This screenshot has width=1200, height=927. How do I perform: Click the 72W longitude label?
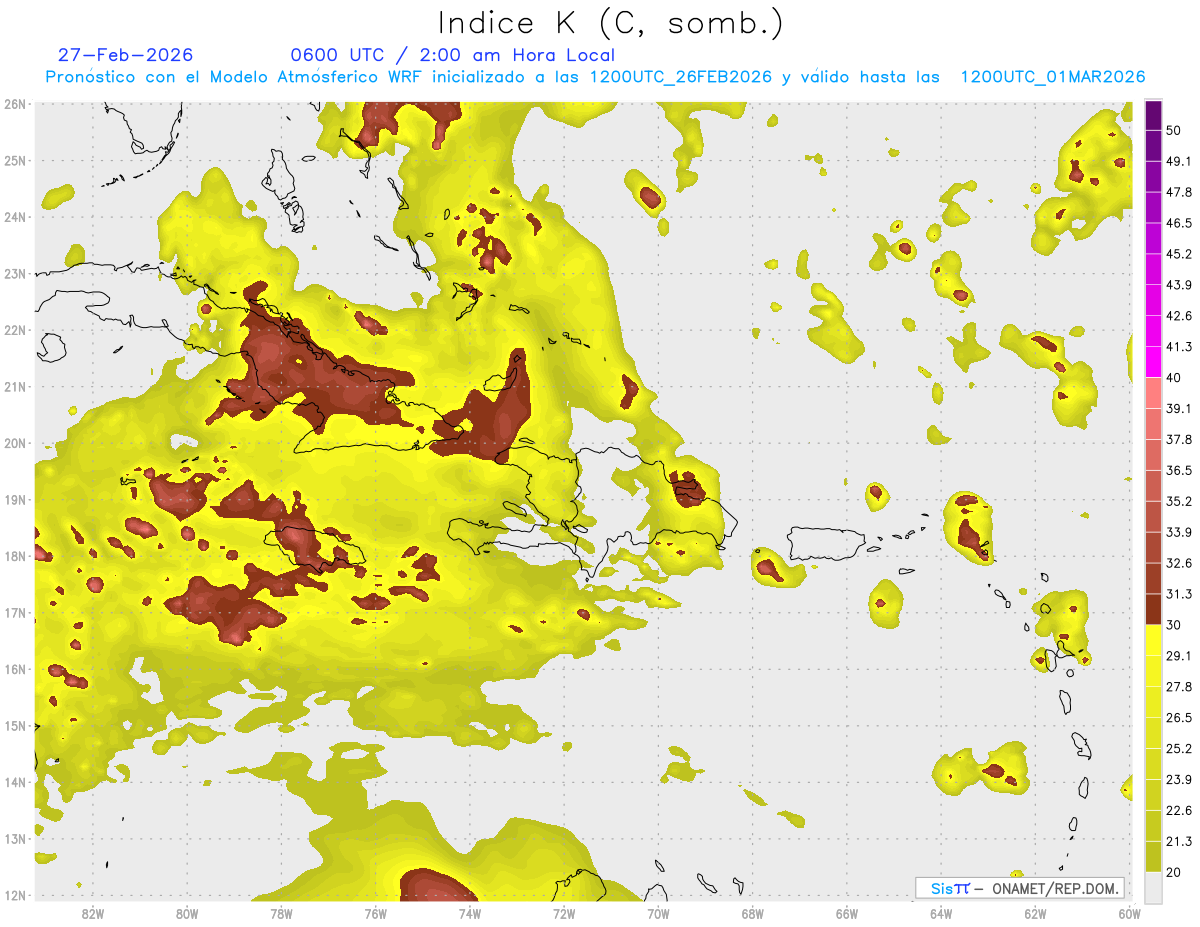tap(564, 913)
